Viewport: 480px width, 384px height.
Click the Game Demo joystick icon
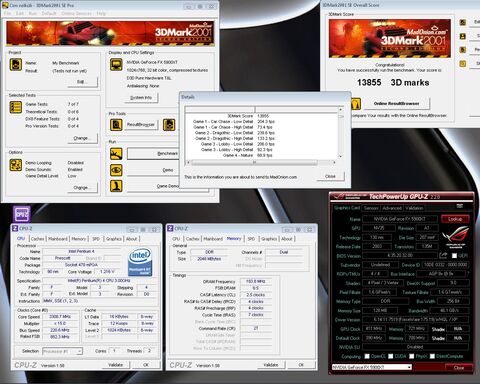click(x=116, y=186)
